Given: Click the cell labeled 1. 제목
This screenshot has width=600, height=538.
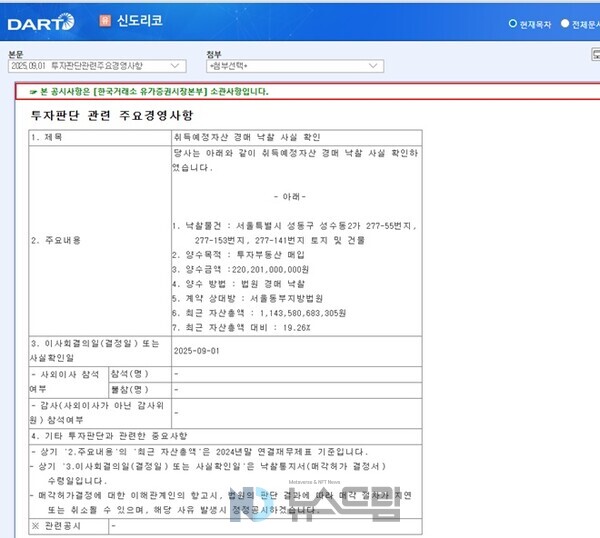Looking at the screenshot, I should pyautogui.click(x=100, y=138).
